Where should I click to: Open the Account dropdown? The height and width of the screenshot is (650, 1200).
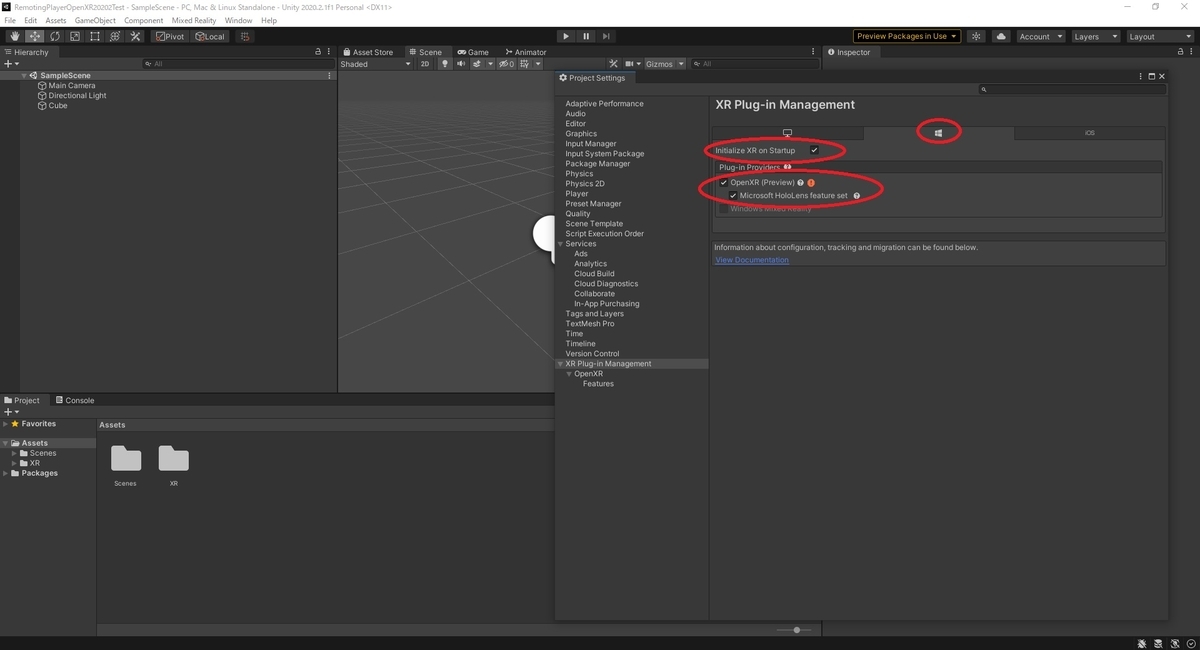click(1040, 36)
